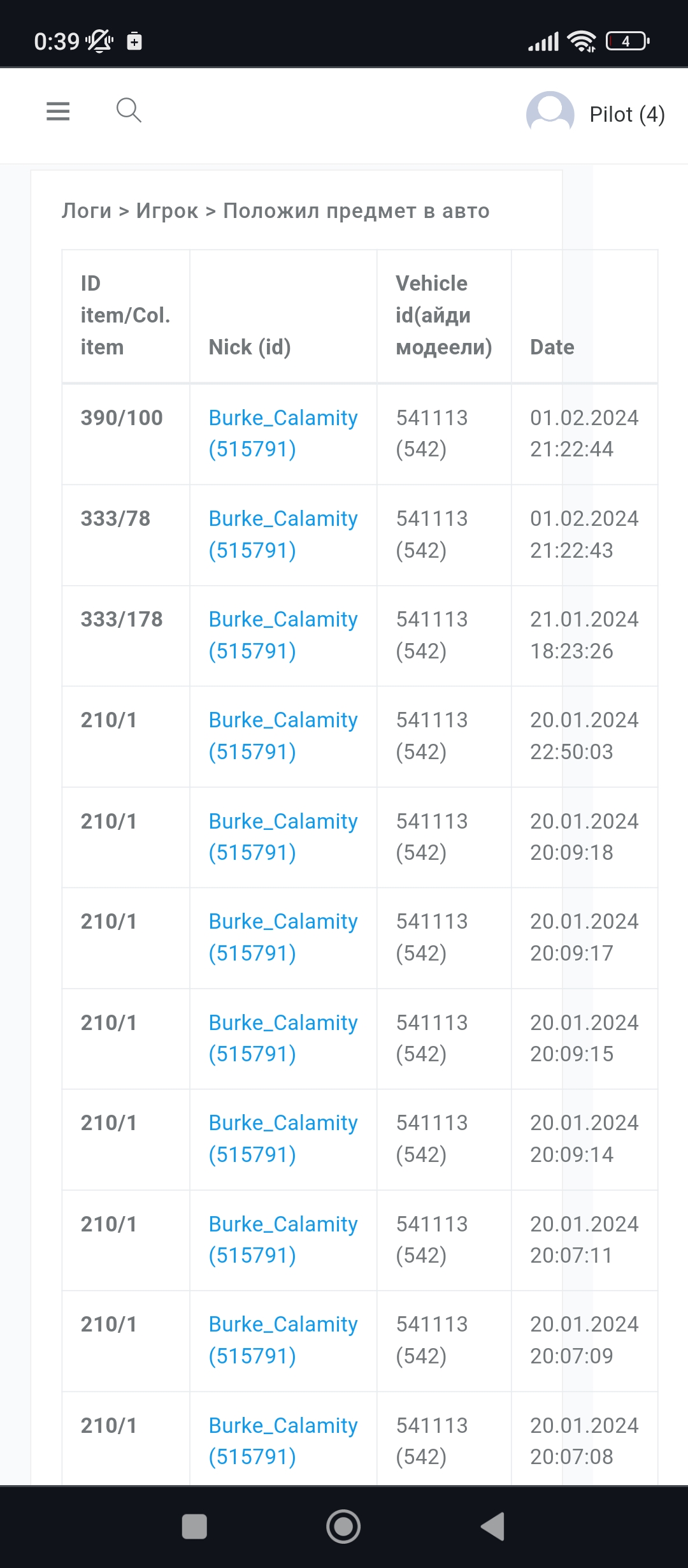Expand the Pilot (4) account menu
This screenshot has height=1568, width=688.
(627, 115)
